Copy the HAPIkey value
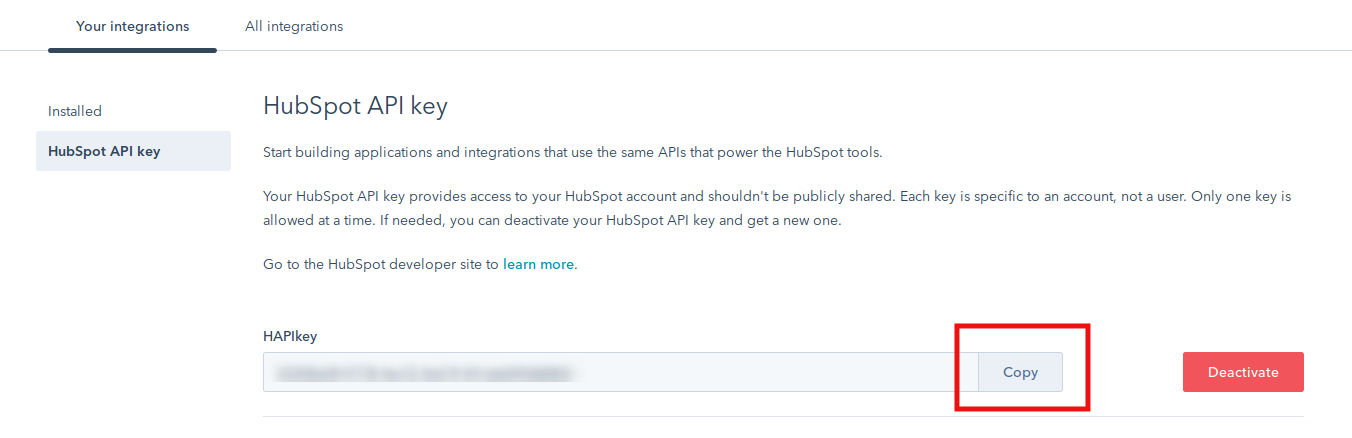The width and height of the screenshot is (1352, 438). click(x=1020, y=372)
